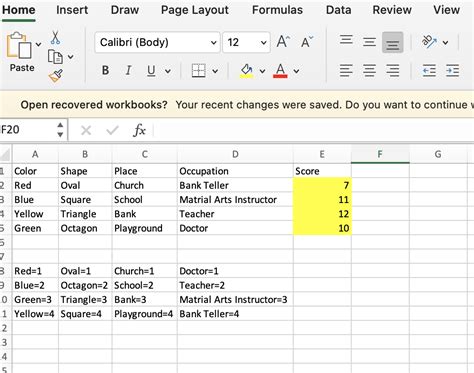Click cell containing Matrial Arts Instructor=3

[235, 300]
